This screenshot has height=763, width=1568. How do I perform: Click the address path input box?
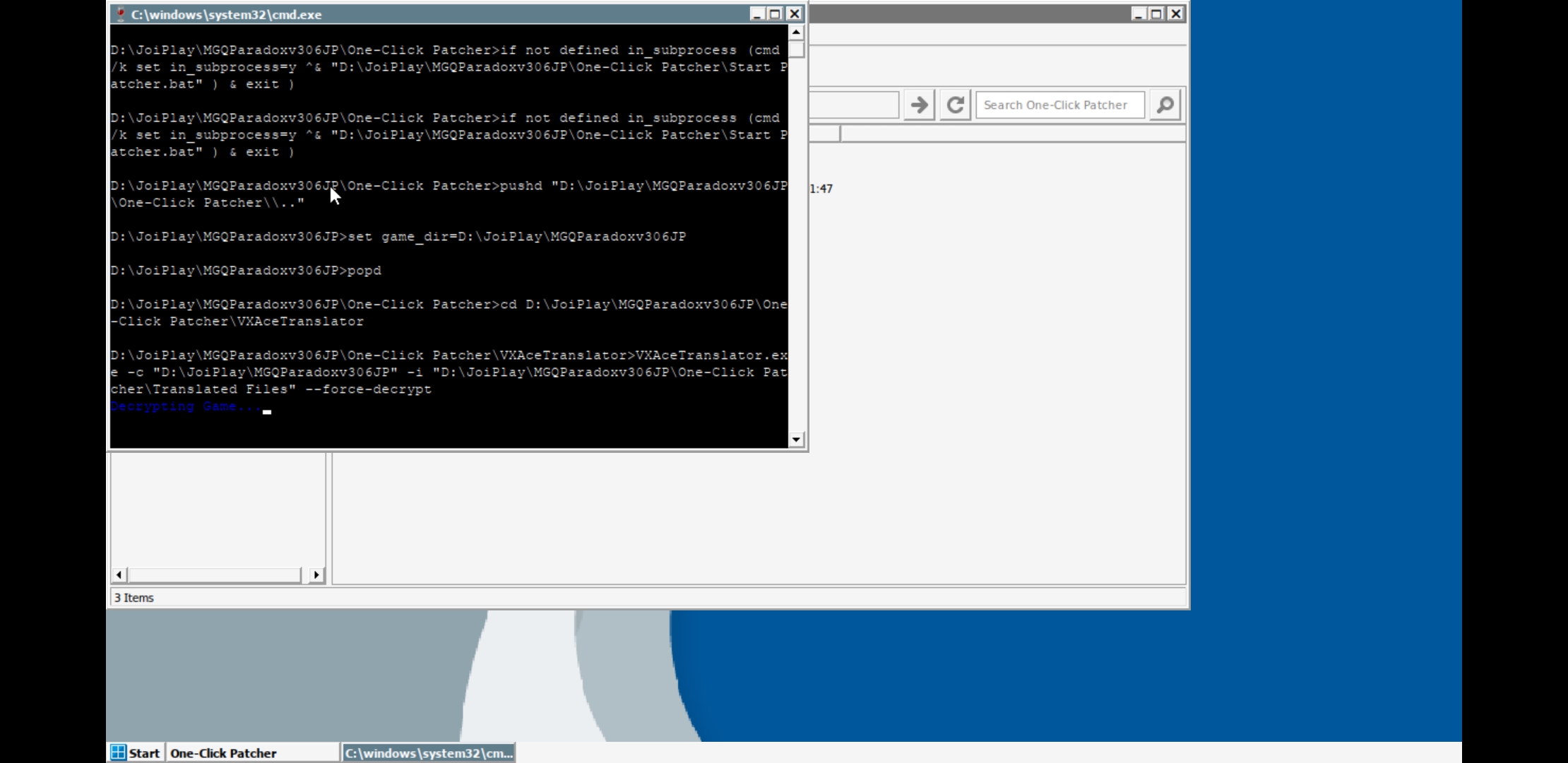(853, 105)
